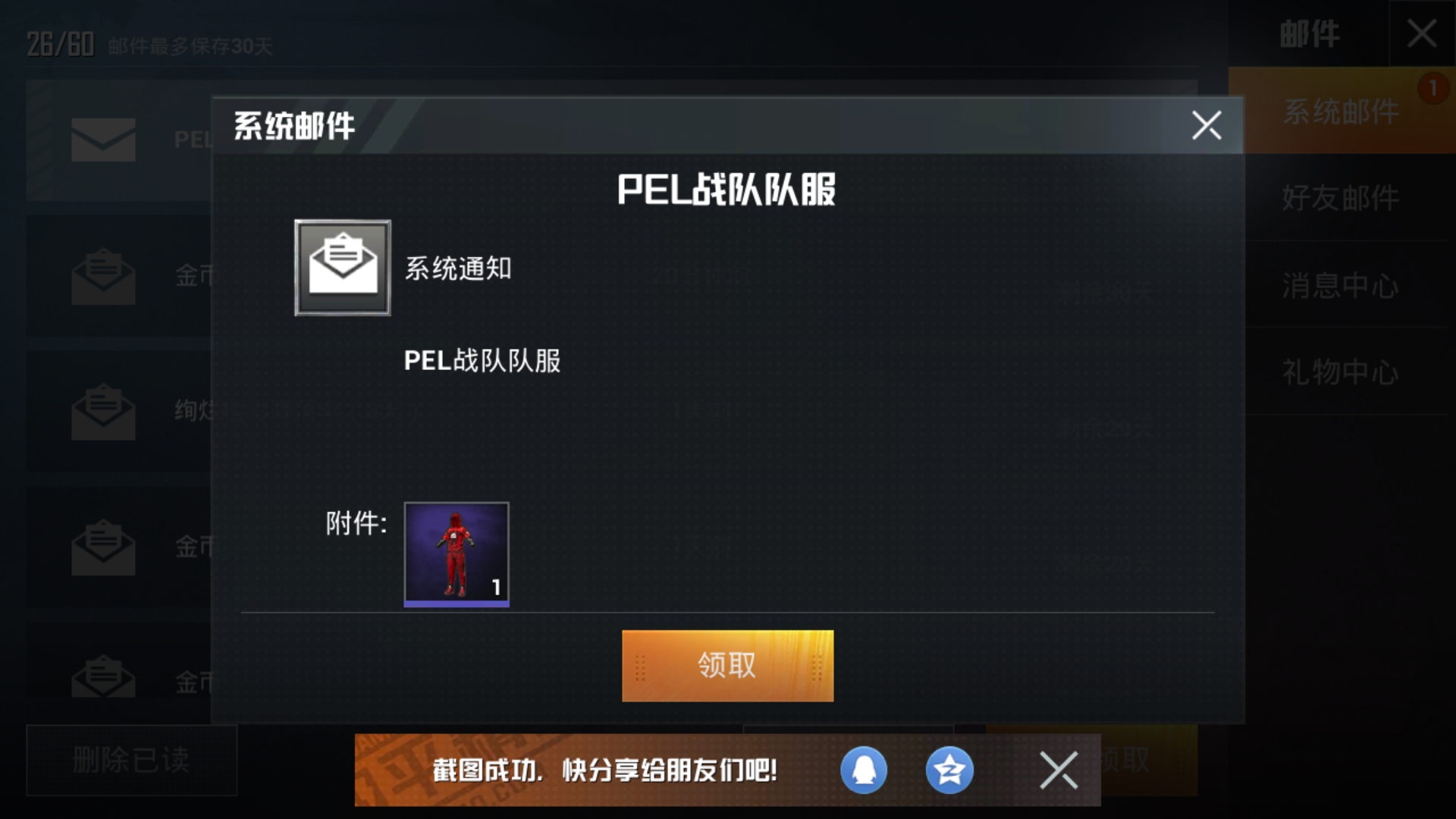Click 删除已读 button

(132, 760)
